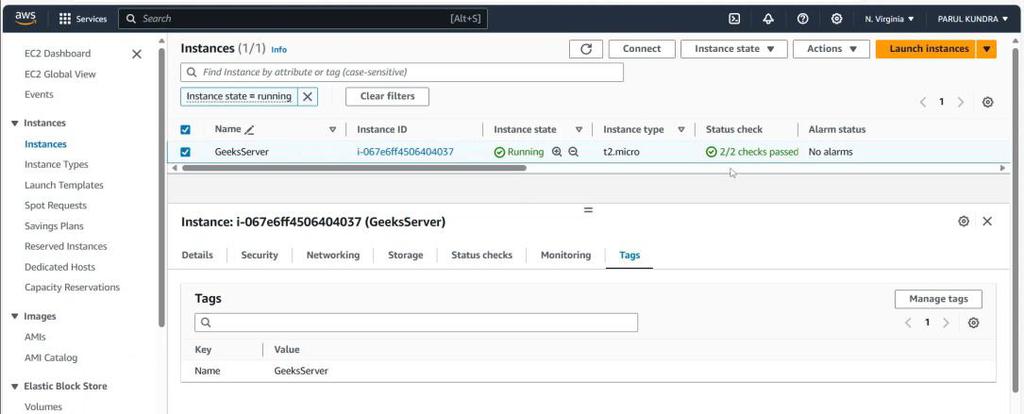The image size is (1024, 414).
Task: Open the Instance state dropdown
Action: 734,49
